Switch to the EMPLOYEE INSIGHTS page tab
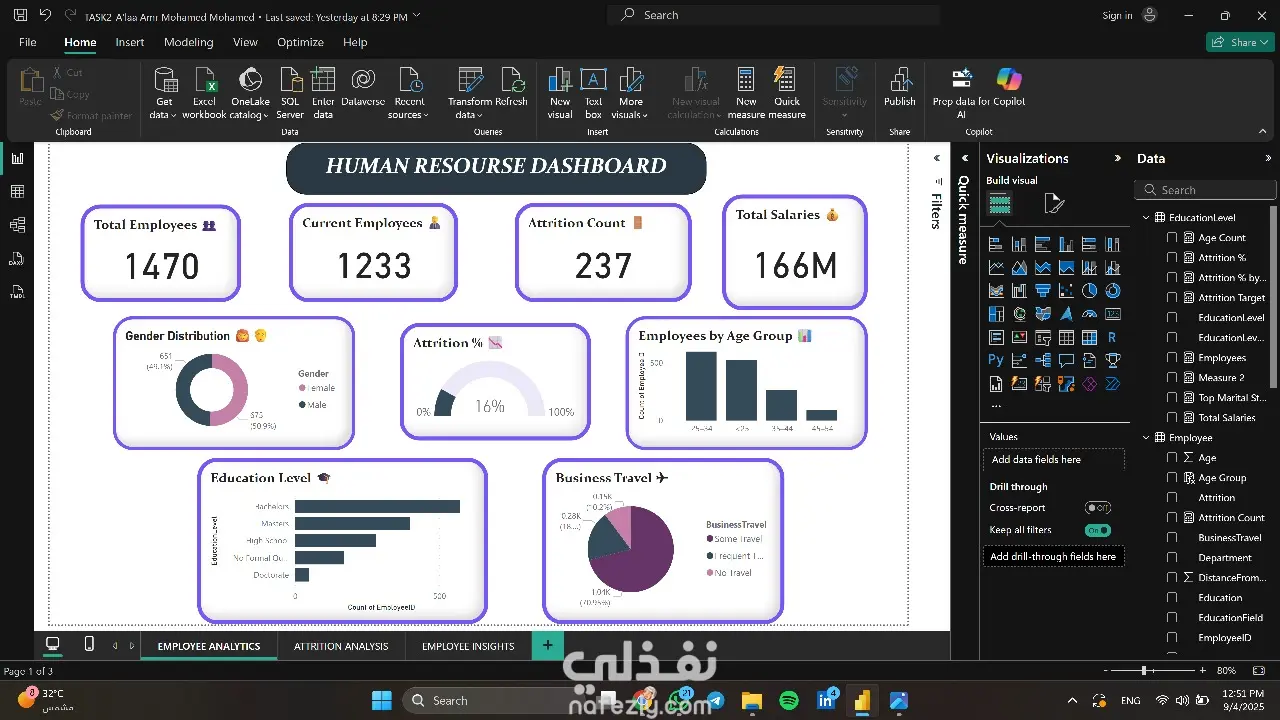 468,646
